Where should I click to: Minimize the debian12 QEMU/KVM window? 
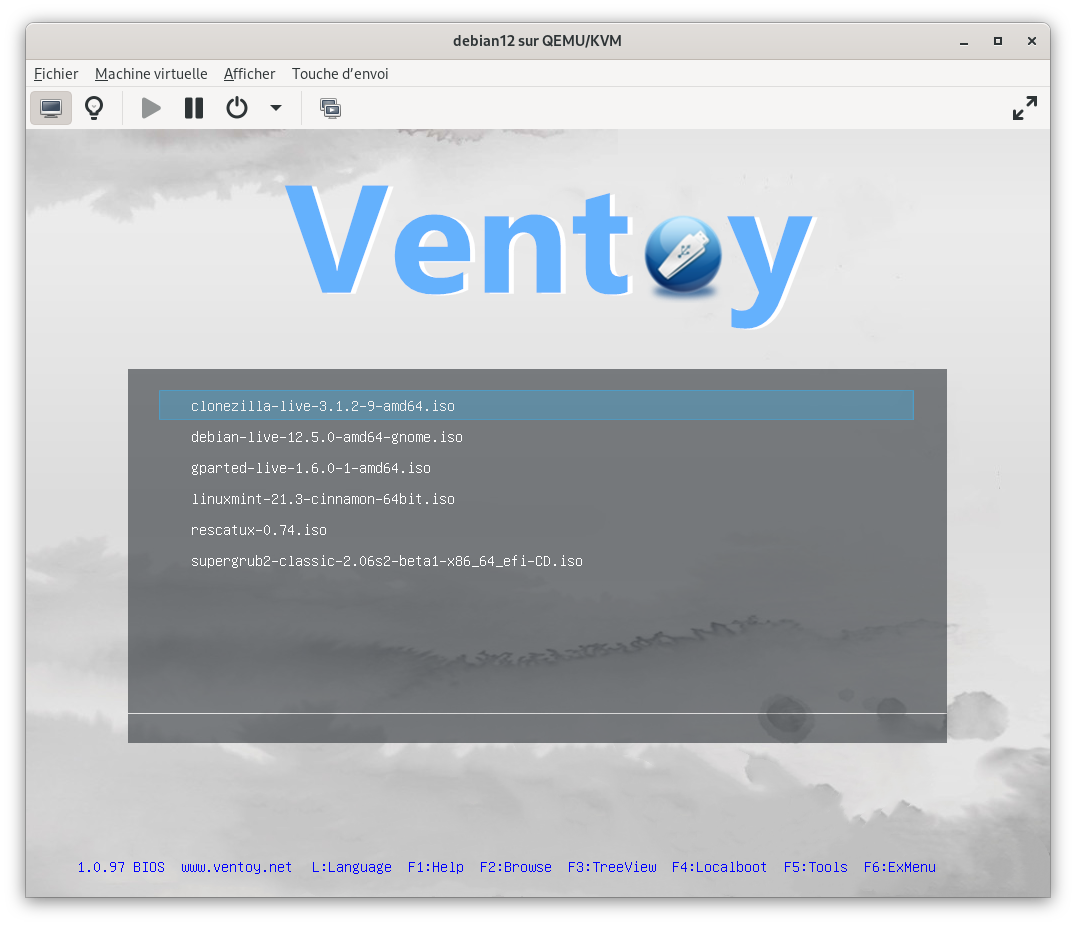(964, 41)
